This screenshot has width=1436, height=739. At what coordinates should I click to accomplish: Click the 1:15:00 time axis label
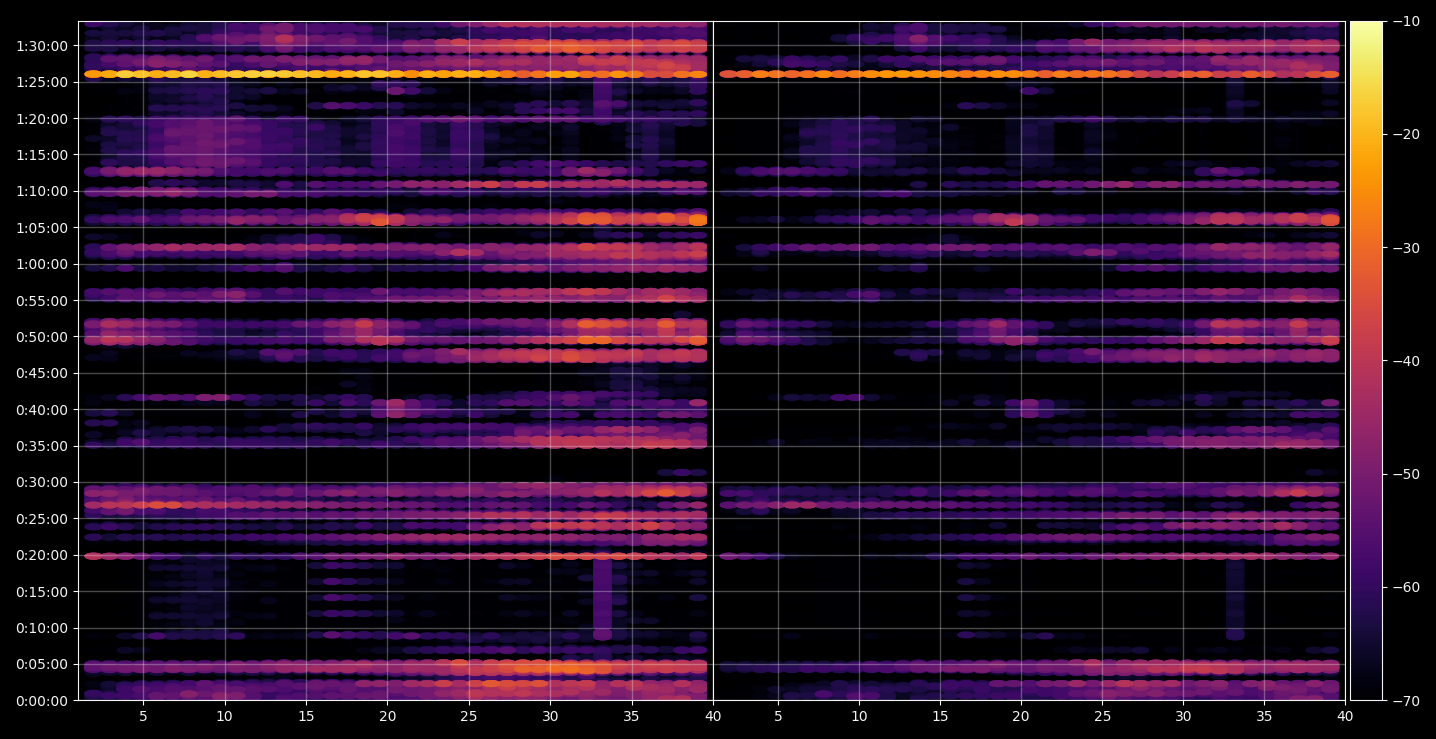click(42, 155)
